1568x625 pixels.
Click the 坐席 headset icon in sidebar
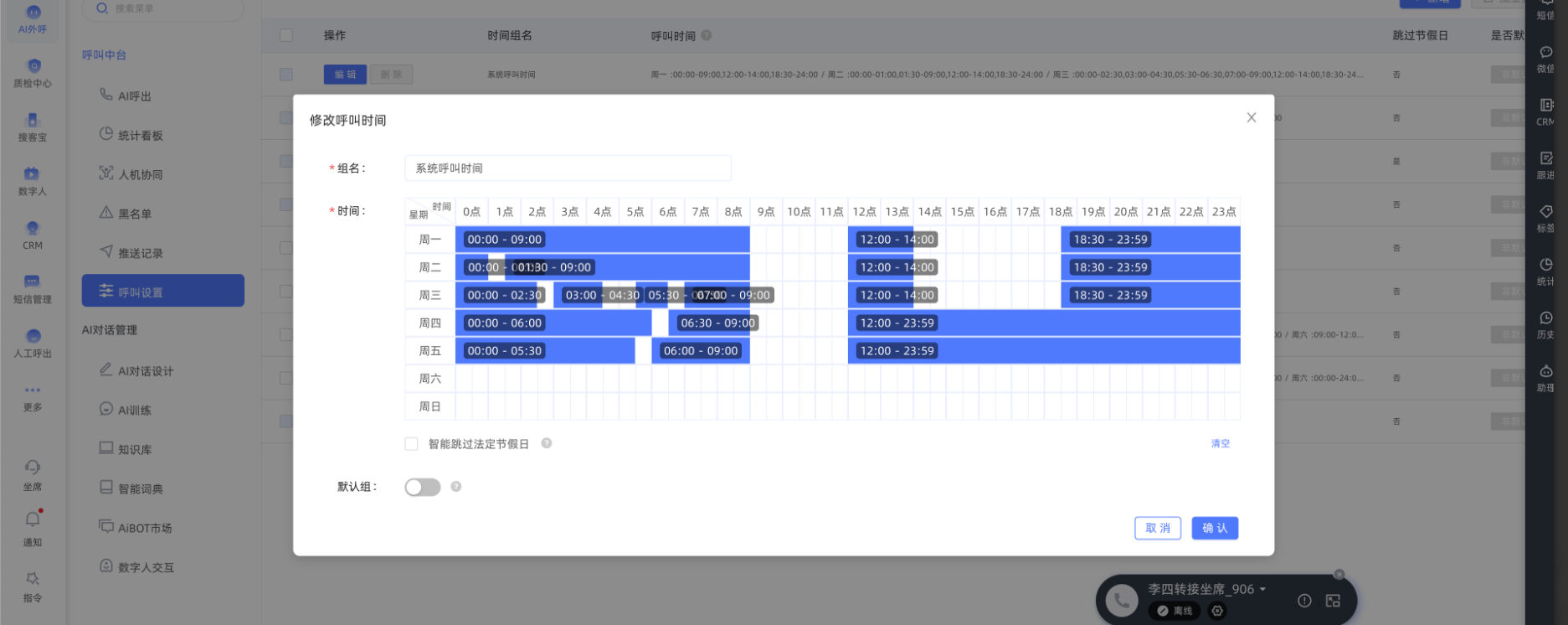point(33,467)
